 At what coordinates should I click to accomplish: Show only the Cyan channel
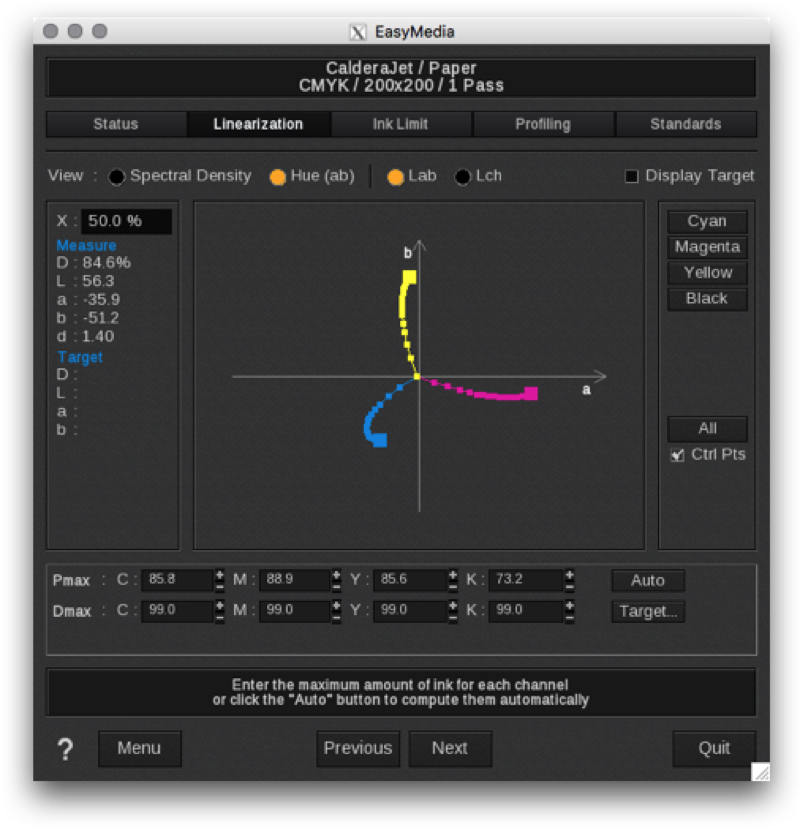(x=707, y=221)
